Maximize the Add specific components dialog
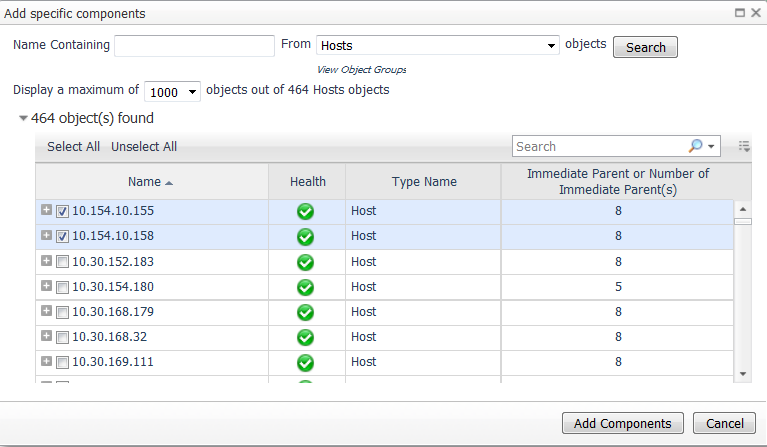This screenshot has width=767, height=447. click(740, 13)
